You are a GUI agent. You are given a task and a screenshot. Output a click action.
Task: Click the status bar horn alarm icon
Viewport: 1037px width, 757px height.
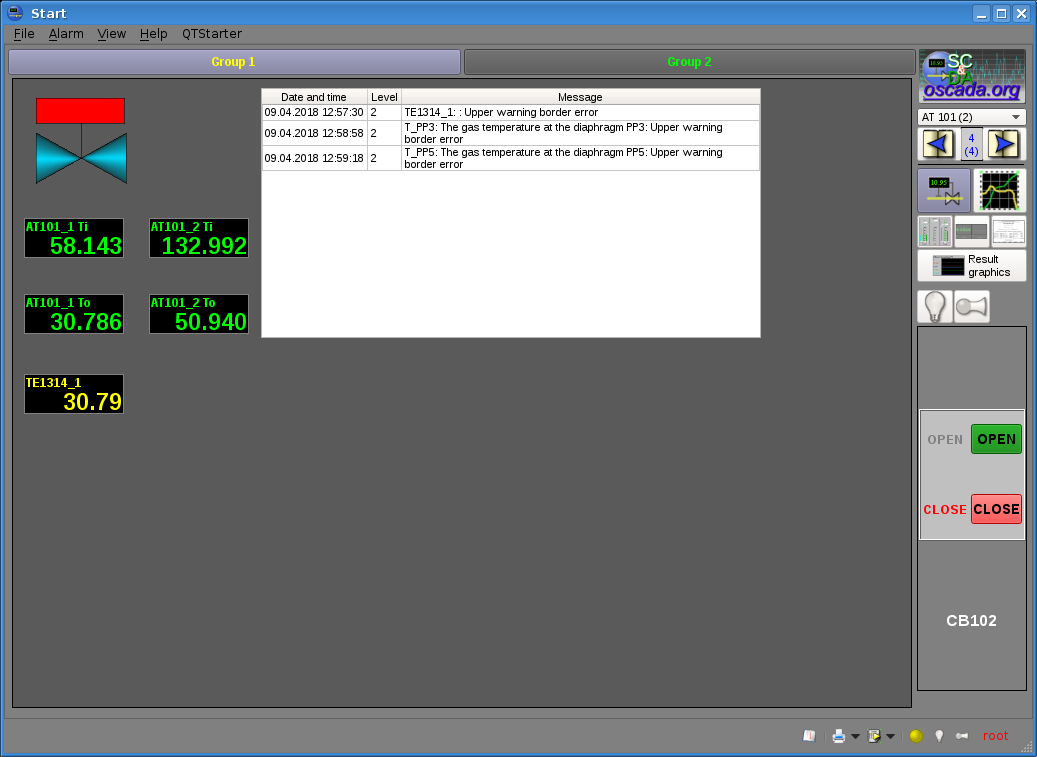(962, 736)
